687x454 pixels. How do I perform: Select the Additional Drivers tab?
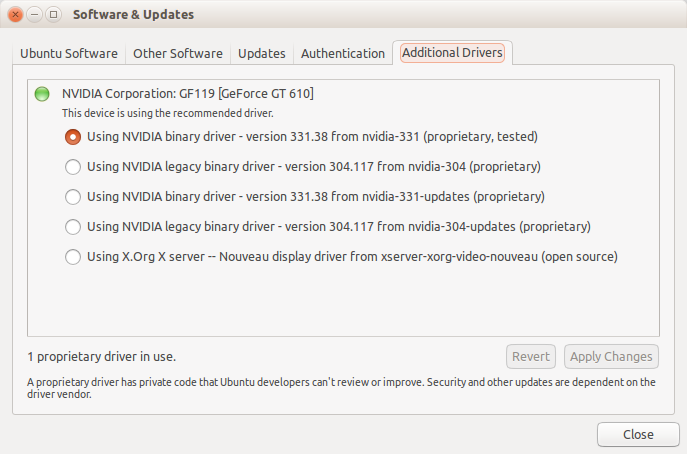[x=451, y=53]
